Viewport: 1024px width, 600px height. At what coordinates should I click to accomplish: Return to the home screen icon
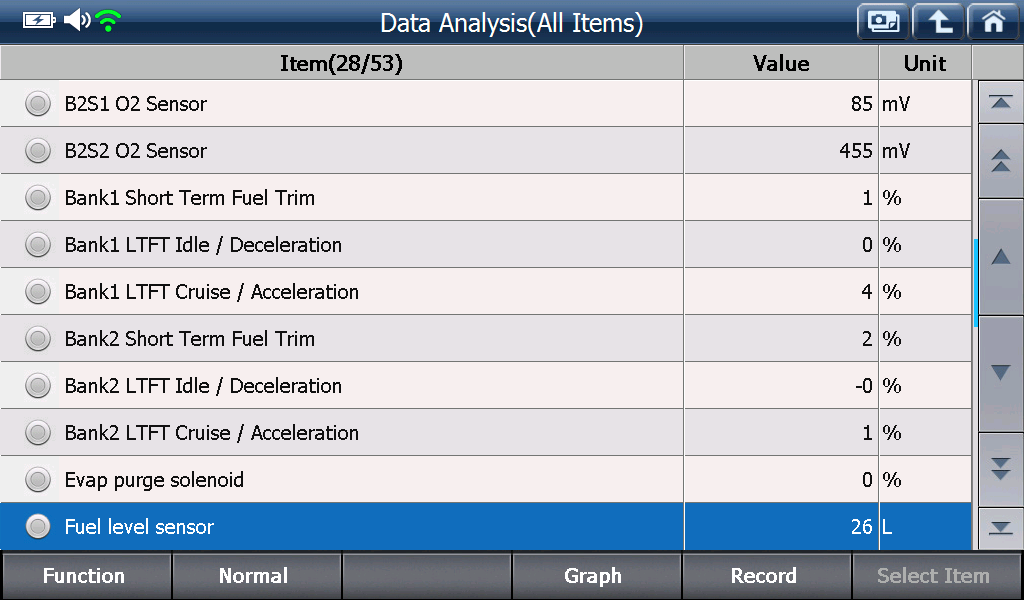coord(993,22)
